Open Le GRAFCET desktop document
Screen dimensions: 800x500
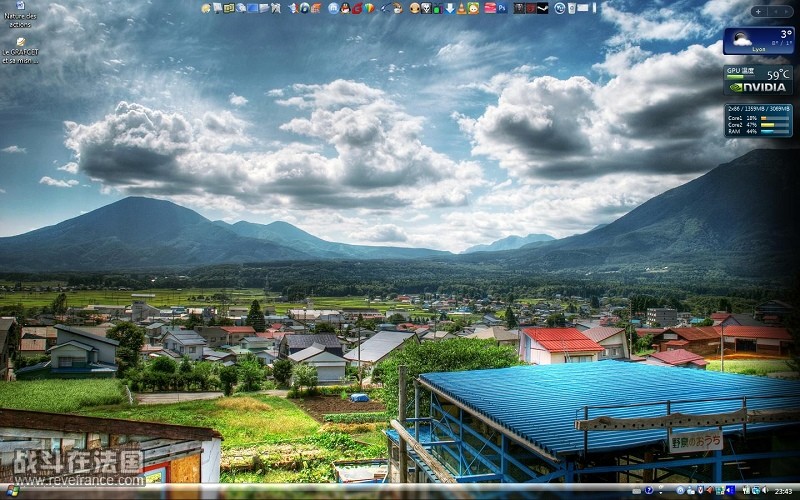(x=20, y=50)
